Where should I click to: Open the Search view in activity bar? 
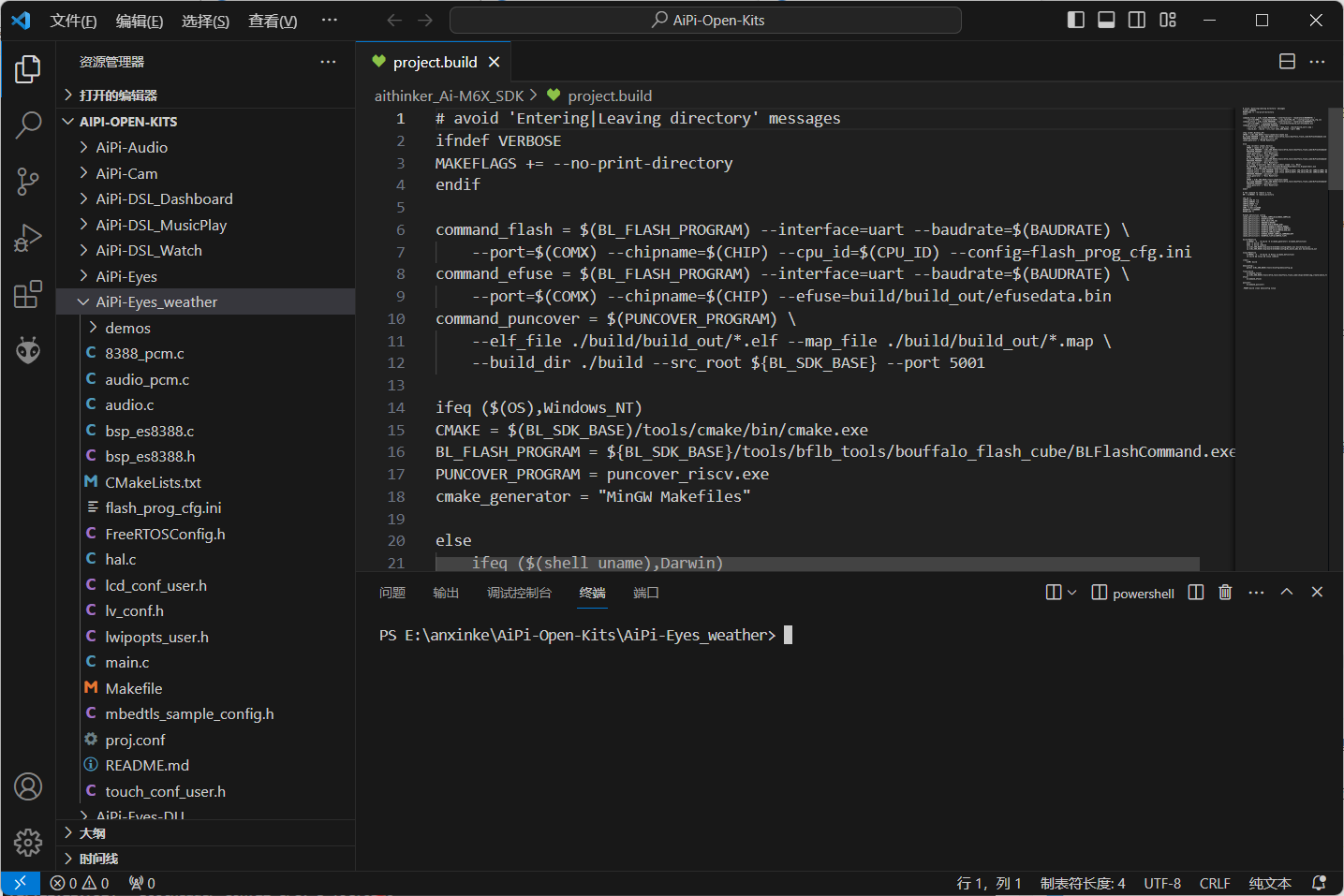click(x=28, y=125)
